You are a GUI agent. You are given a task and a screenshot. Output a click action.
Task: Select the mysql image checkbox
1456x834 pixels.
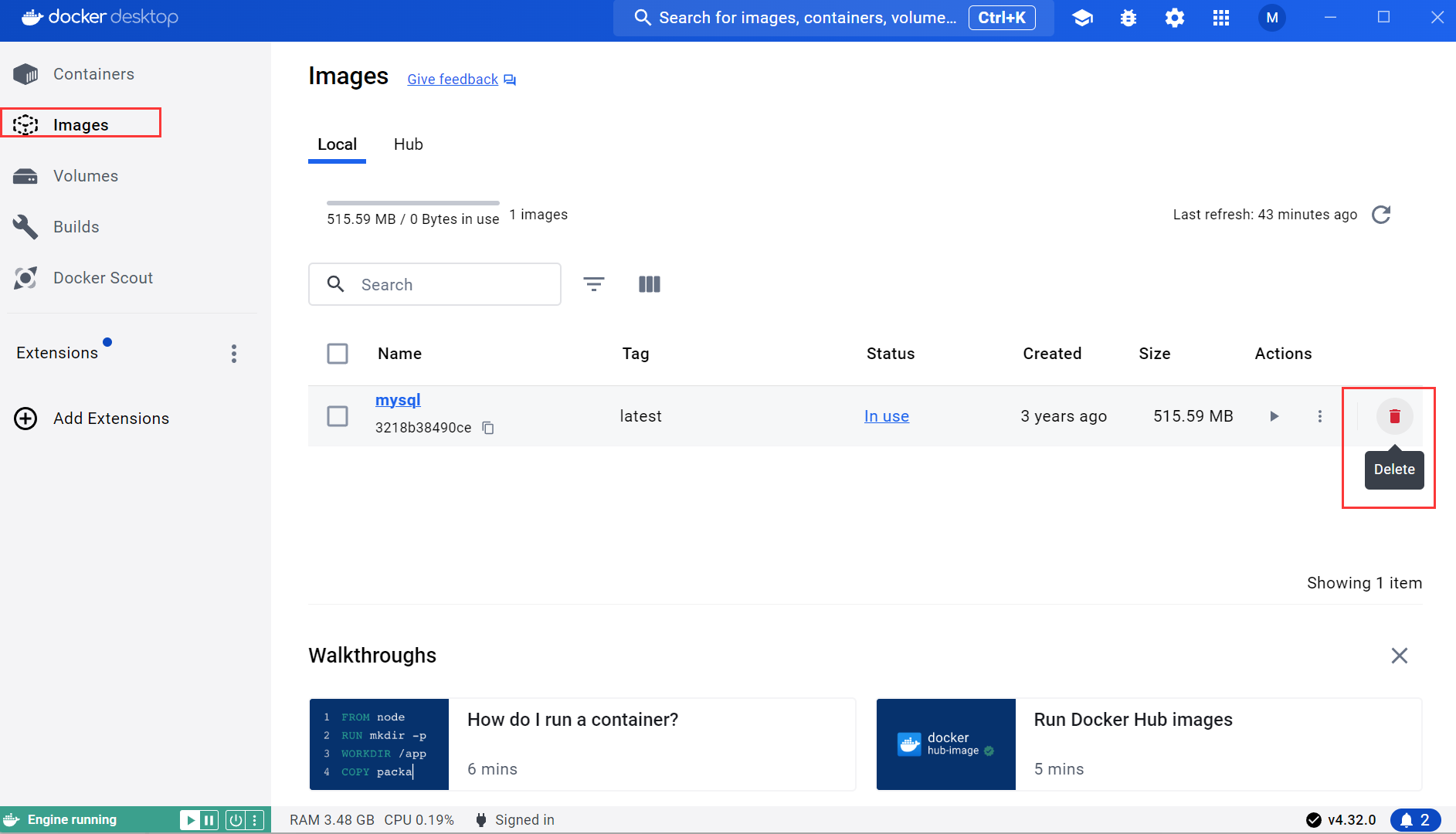pyautogui.click(x=338, y=416)
